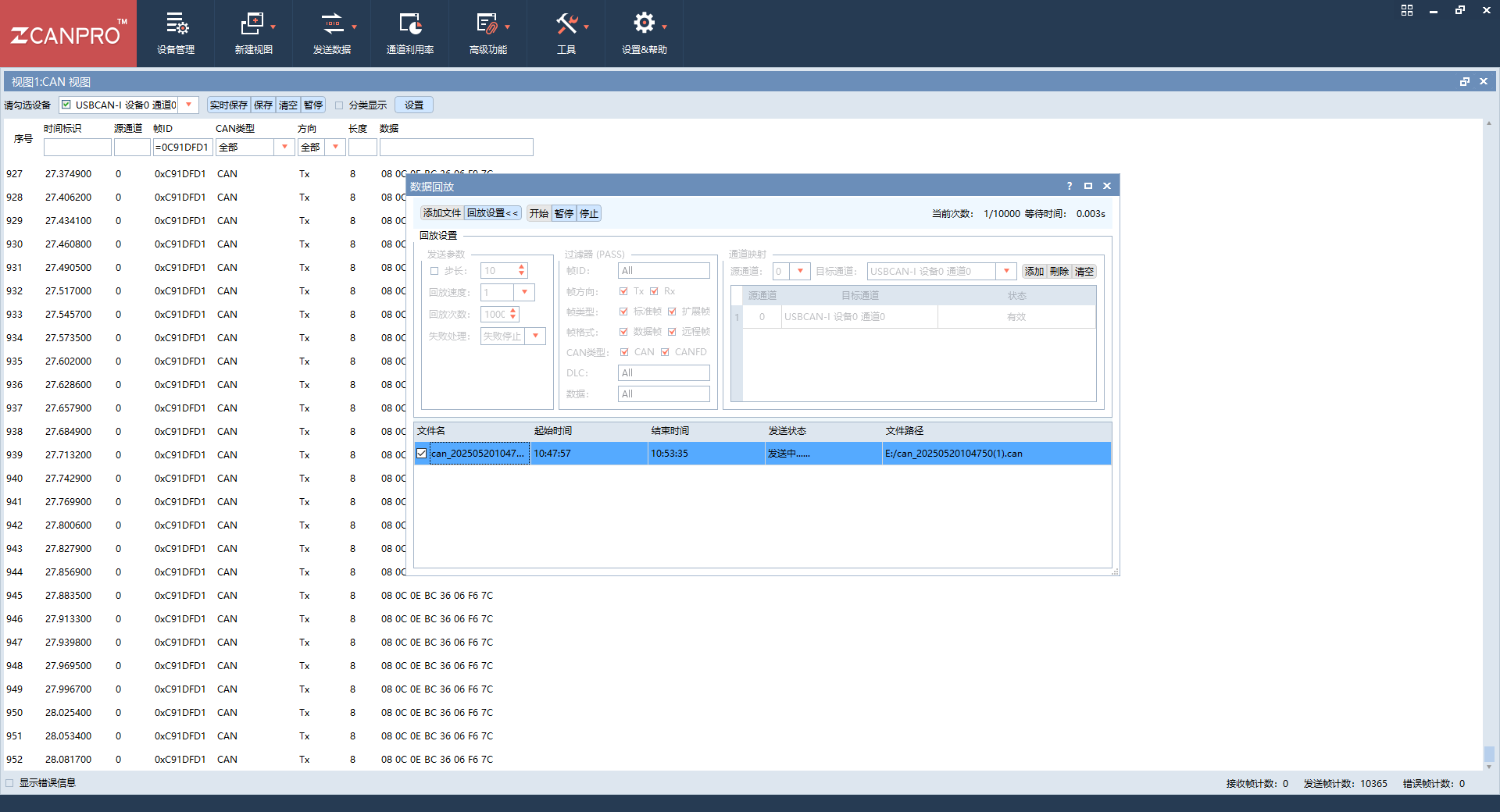Click the 时间标识 filter input field

(x=77, y=147)
